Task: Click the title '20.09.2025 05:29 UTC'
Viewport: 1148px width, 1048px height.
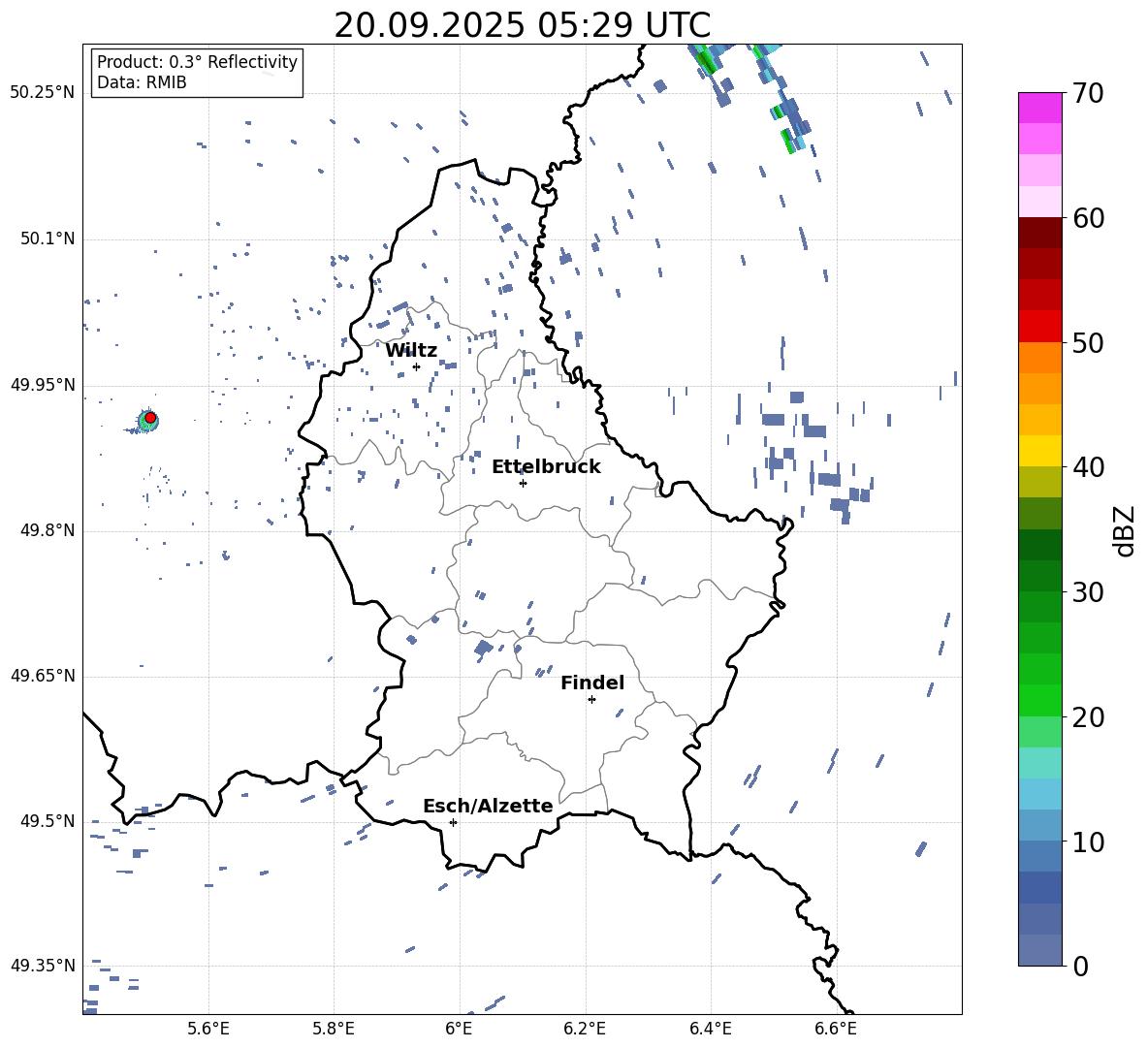Action: coord(522,25)
